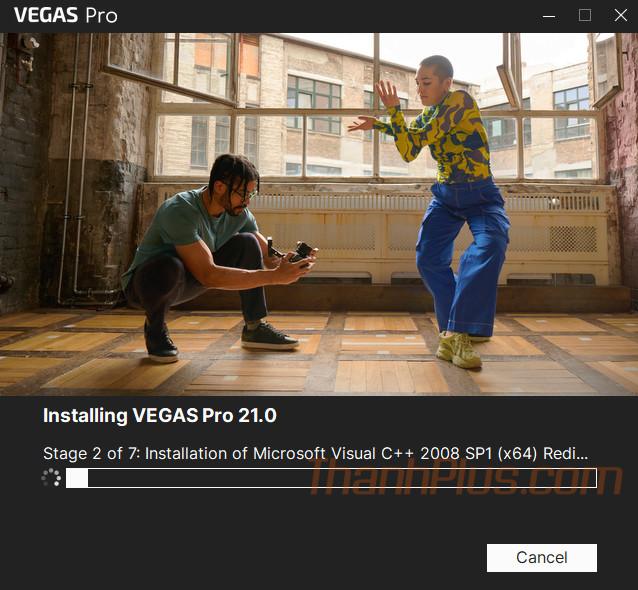This screenshot has width=638, height=590.
Task: Click the dancer in the yellow patterned shirt
Action: (444, 134)
